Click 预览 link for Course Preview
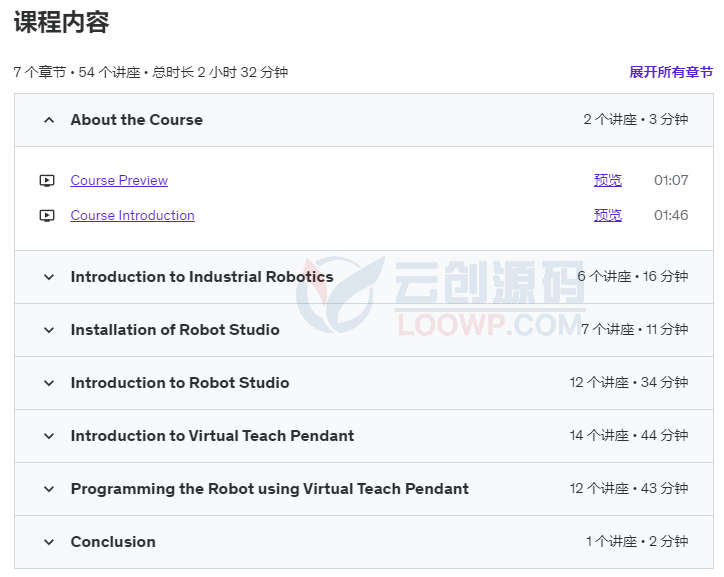The width and height of the screenshot is (724, 577). pos(608,180)
